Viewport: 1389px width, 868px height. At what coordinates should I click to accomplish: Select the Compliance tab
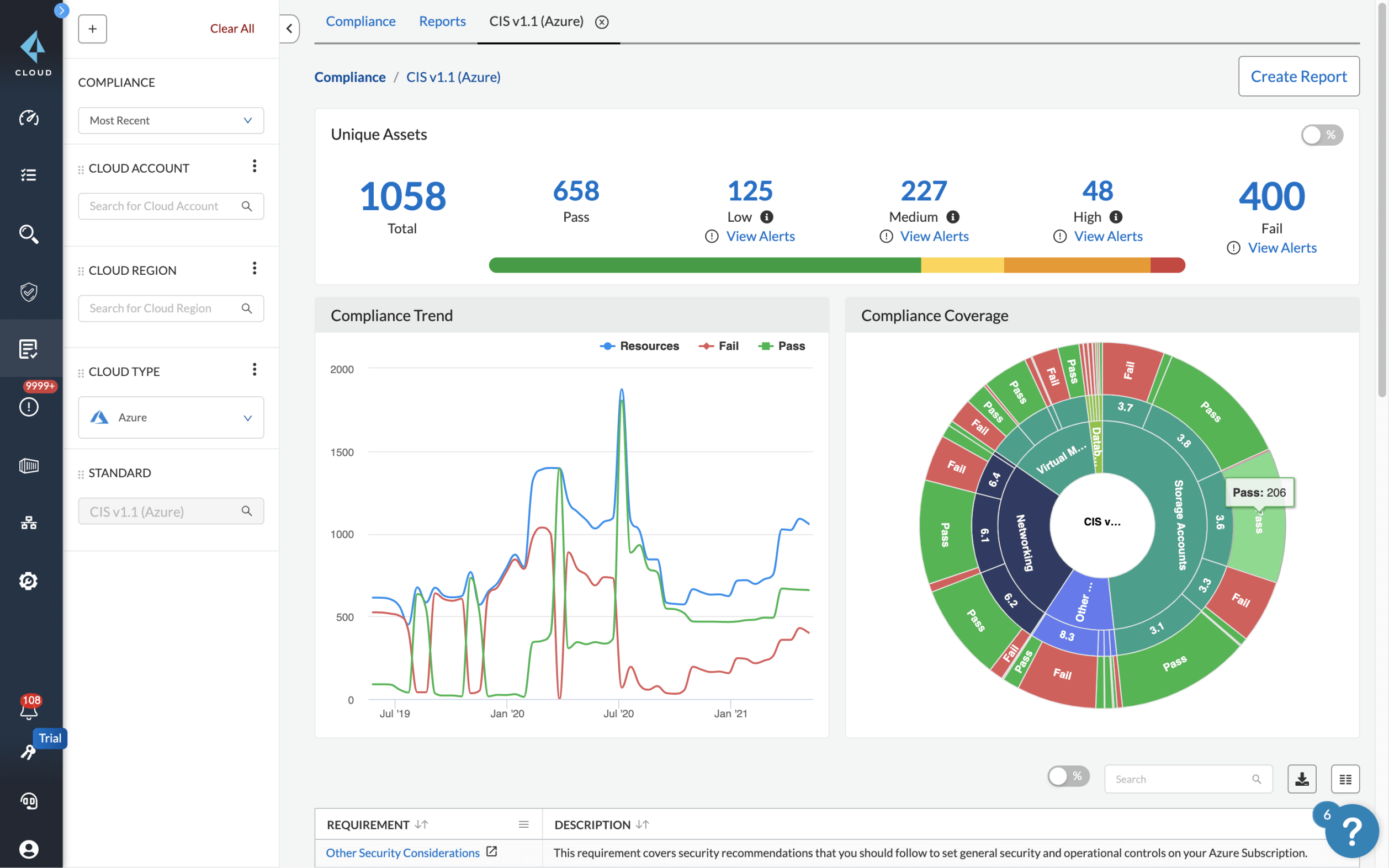[x=360, y=21]
